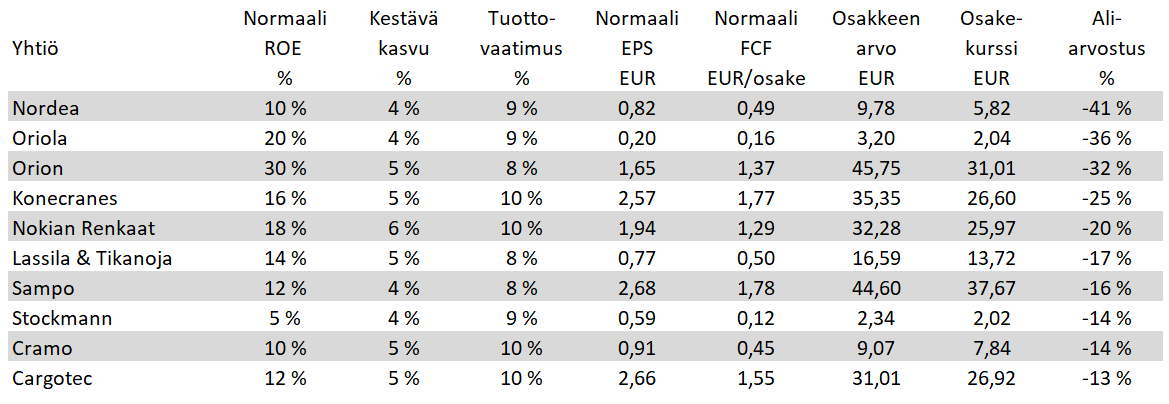Click the Aliarvostus column header
The height and width of the screenshot is (404, 1169).
1105,48
